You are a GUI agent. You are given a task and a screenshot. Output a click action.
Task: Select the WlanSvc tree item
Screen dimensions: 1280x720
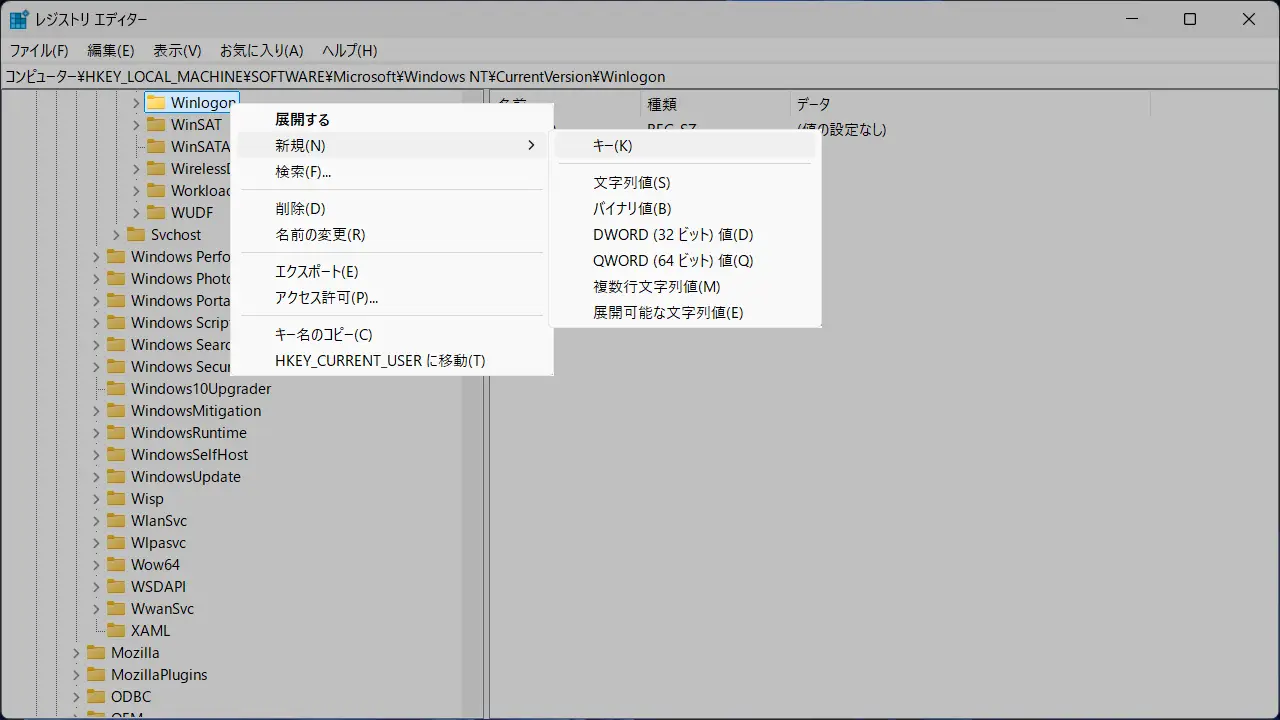click(x=158, y=521)
